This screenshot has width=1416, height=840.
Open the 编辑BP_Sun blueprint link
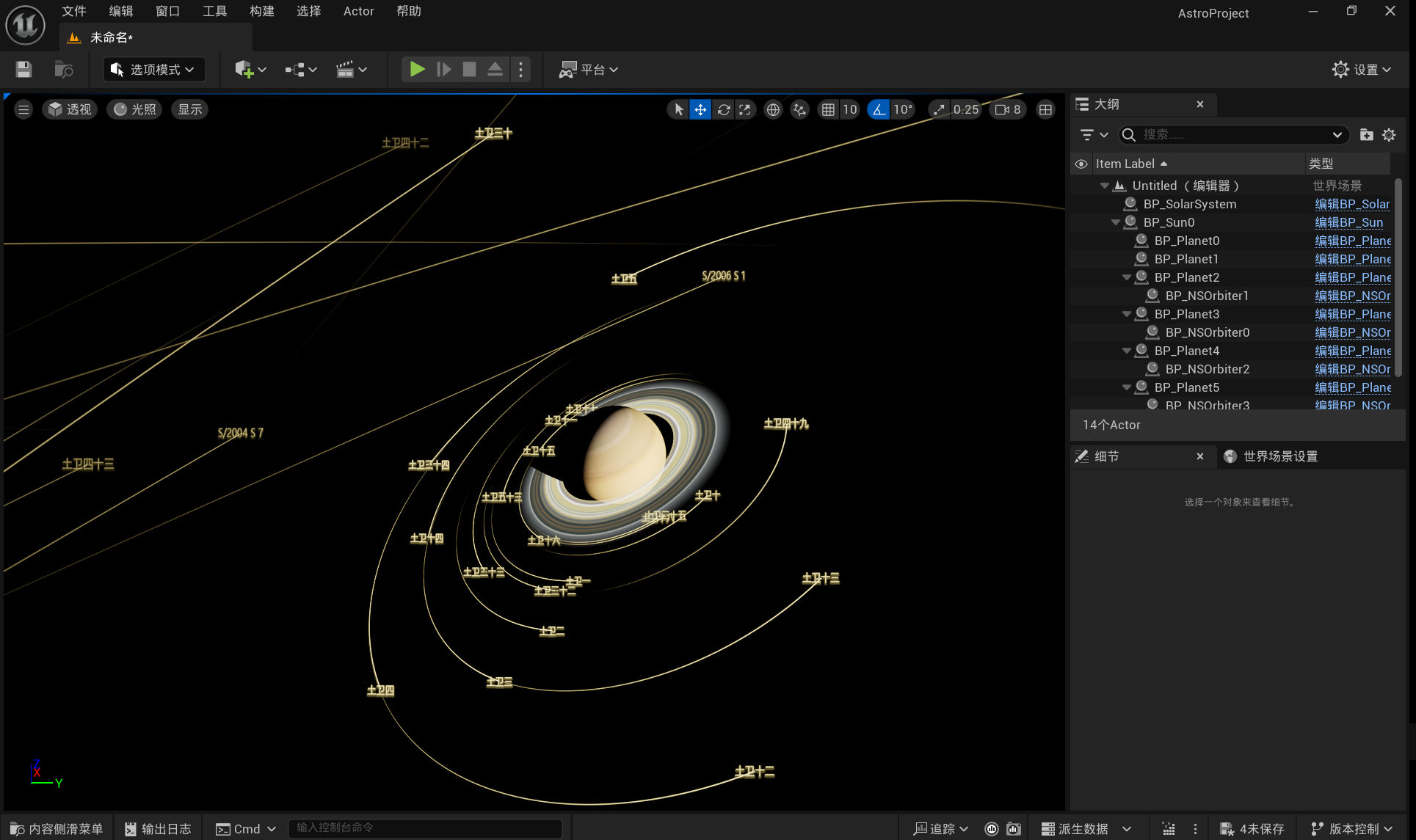1348,222
